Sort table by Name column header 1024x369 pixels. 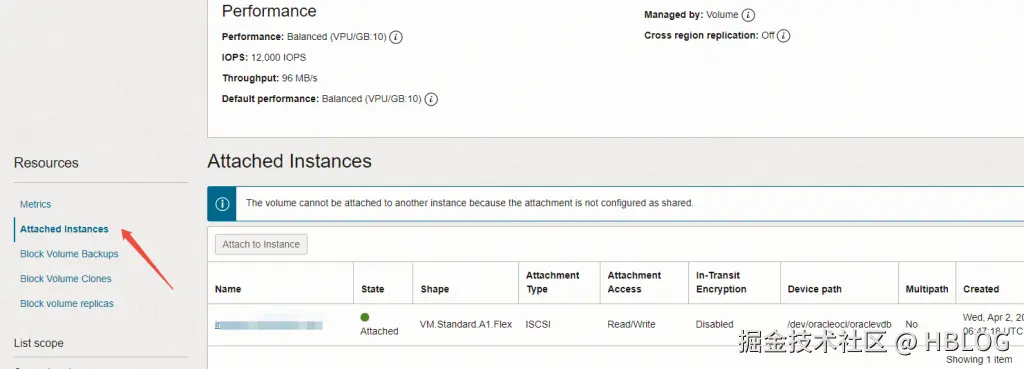click(228, 289)
